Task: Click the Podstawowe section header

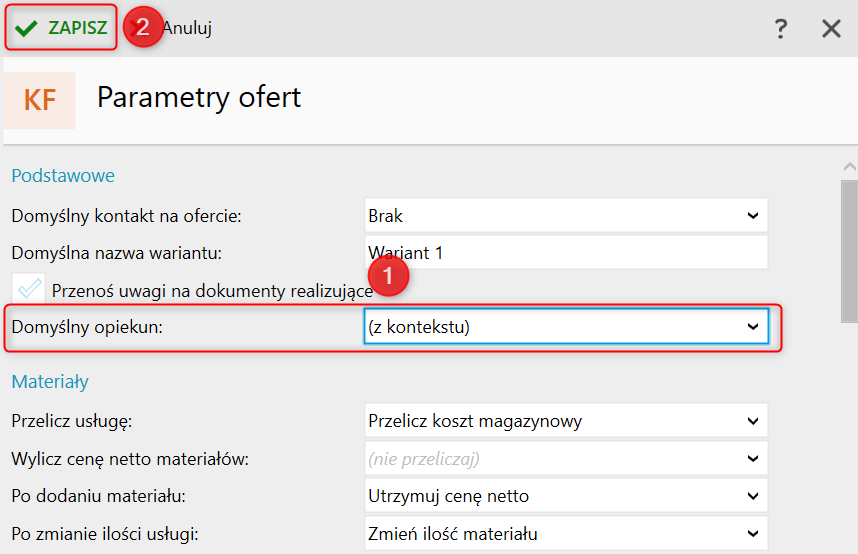Action: point(63,176)
